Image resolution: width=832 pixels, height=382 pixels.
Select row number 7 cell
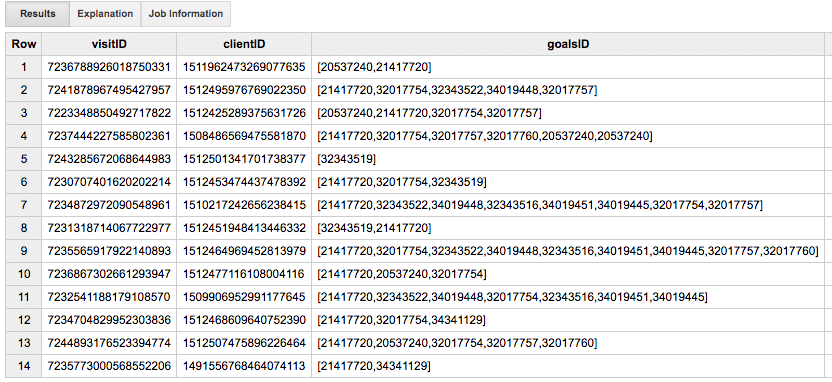pyautogui.click(x=24, y=205)
